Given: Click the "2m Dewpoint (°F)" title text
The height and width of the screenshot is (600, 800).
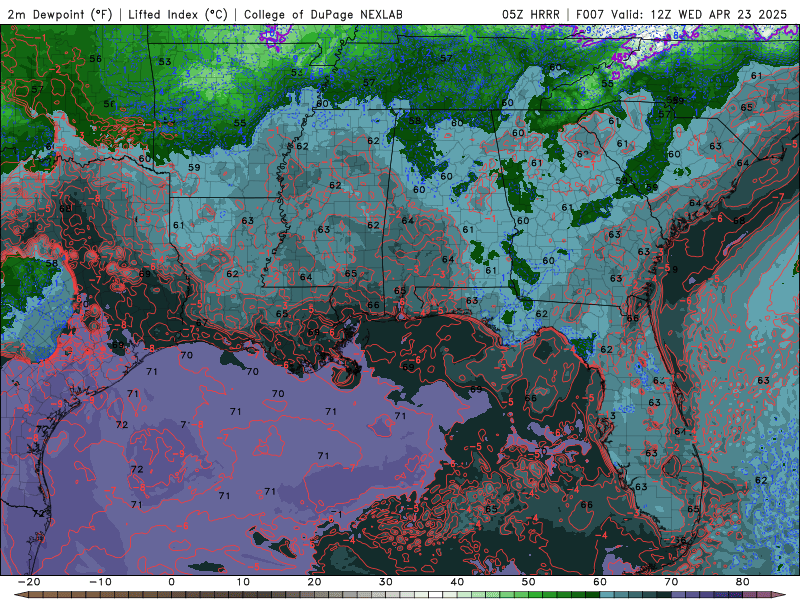Looking at the screenshot, I should click(60, 15).
